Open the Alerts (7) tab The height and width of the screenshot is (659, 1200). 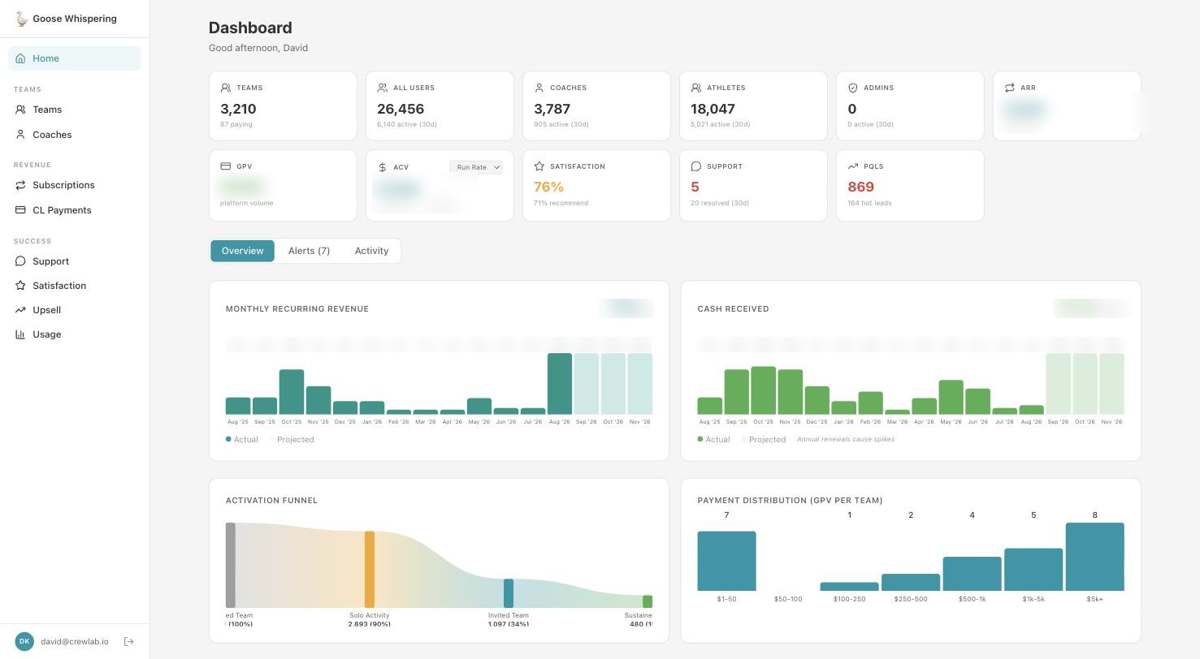[x=309, y=251]
